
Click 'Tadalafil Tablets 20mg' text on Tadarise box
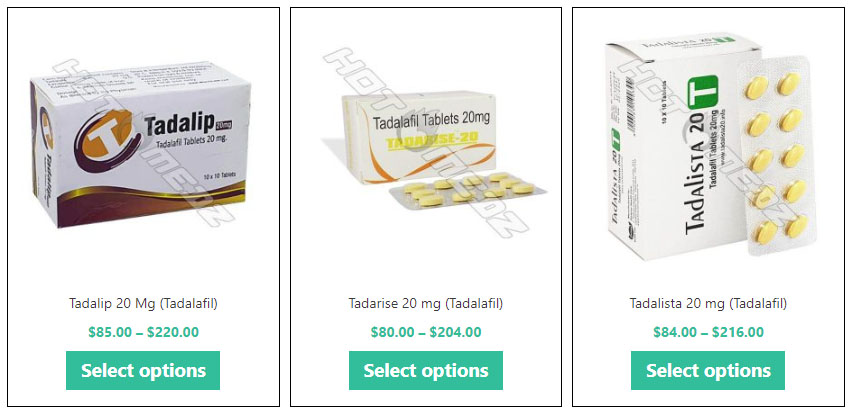point(431,119)
